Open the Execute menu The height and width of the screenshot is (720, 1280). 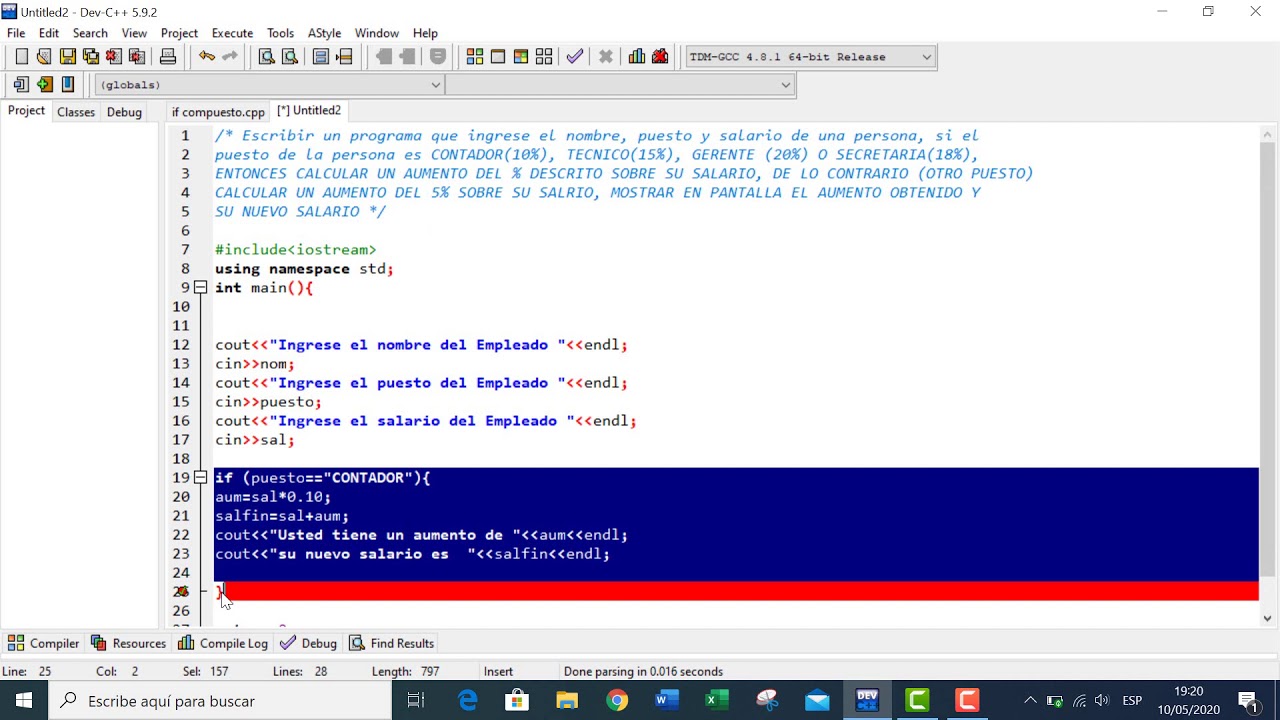coord(232,33)
